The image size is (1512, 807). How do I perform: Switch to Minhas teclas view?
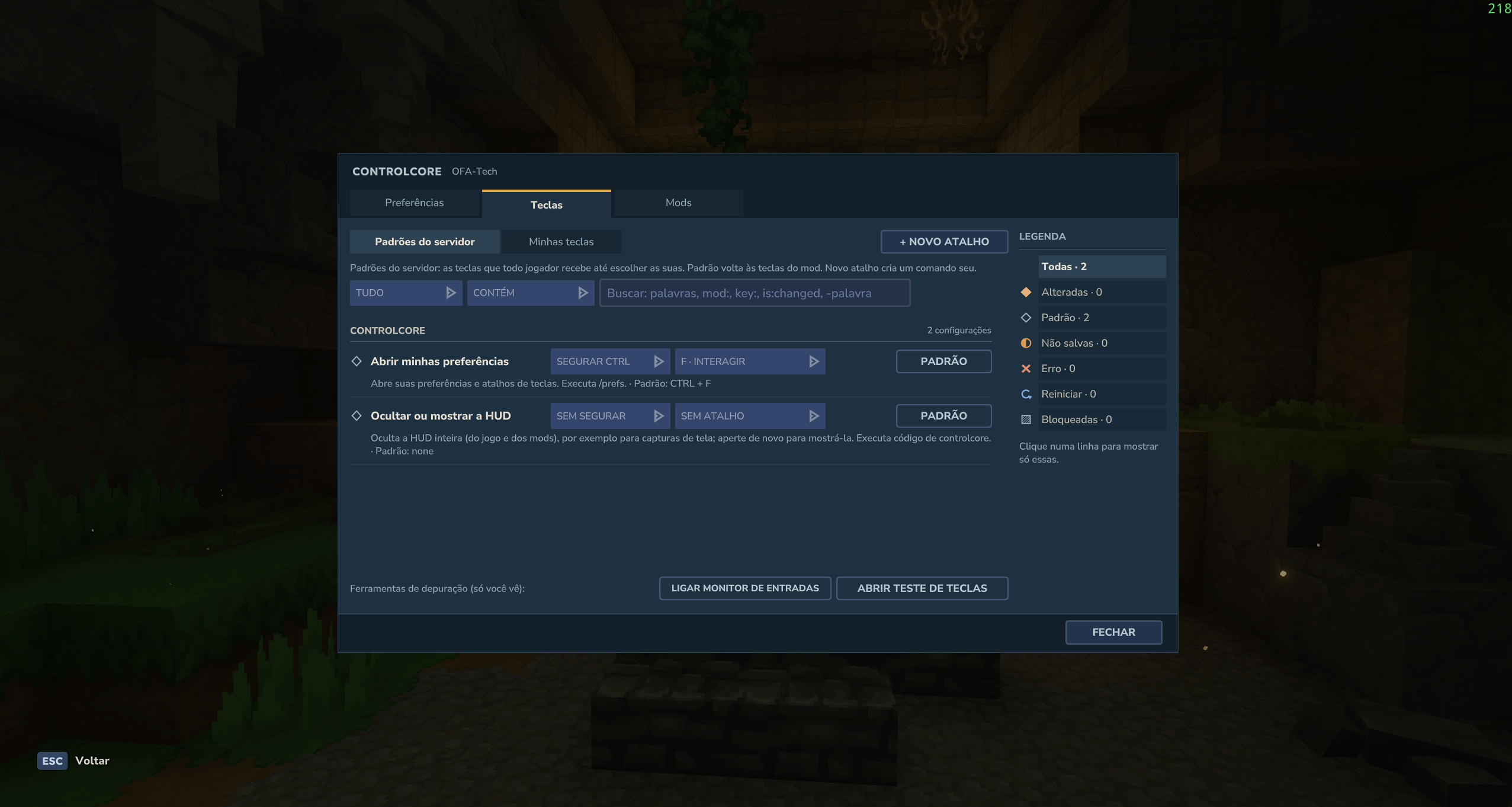pos(561,242)
